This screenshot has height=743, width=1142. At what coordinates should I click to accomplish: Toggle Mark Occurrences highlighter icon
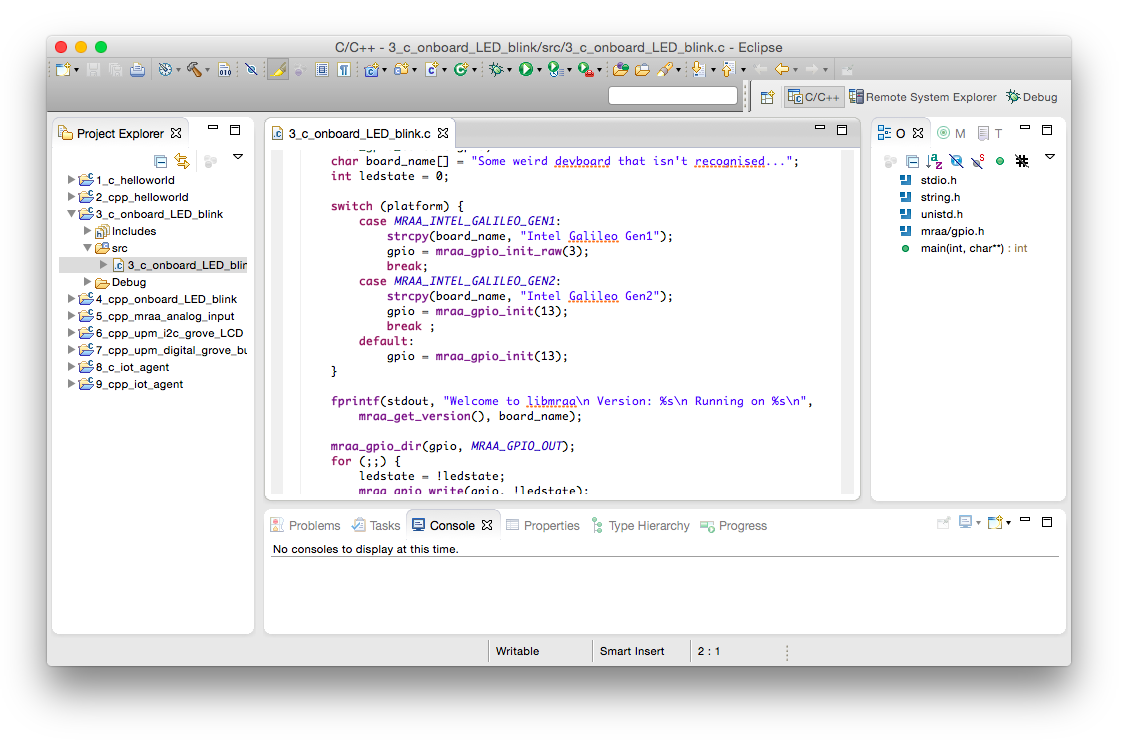(x=277, y=70)
